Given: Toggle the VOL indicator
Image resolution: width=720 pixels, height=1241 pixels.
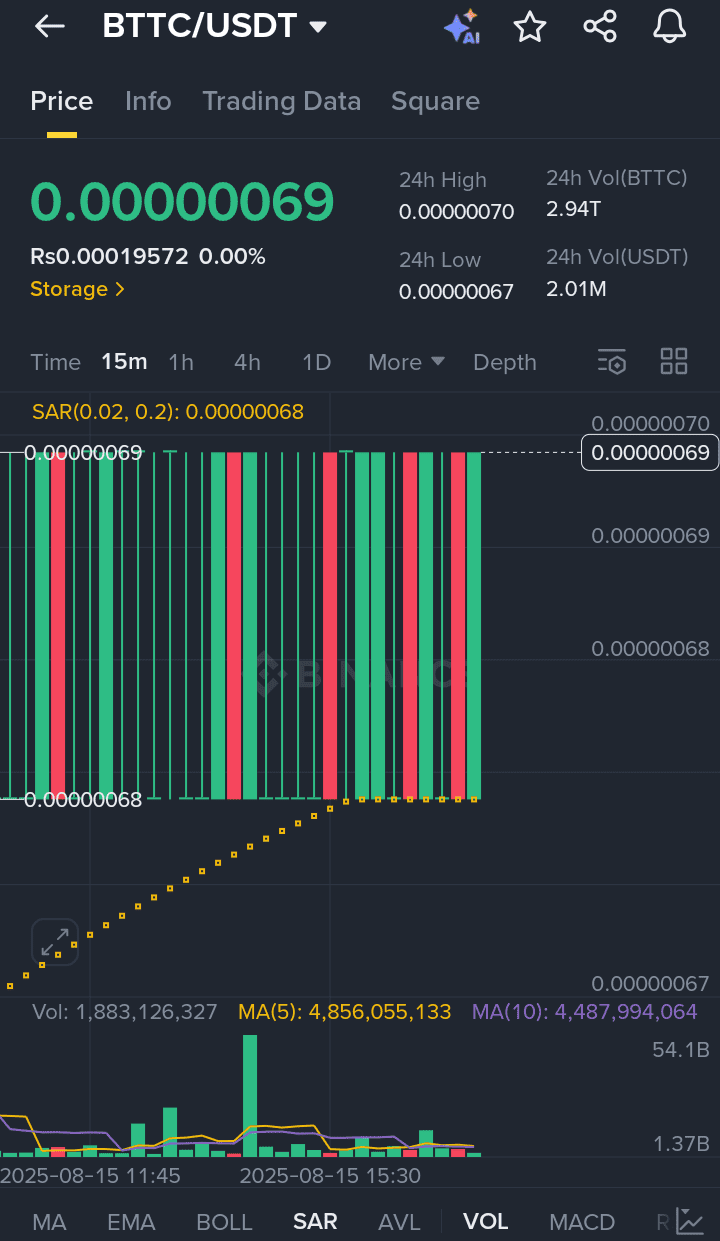Looking at the screenshot, I should (486, 1222).
